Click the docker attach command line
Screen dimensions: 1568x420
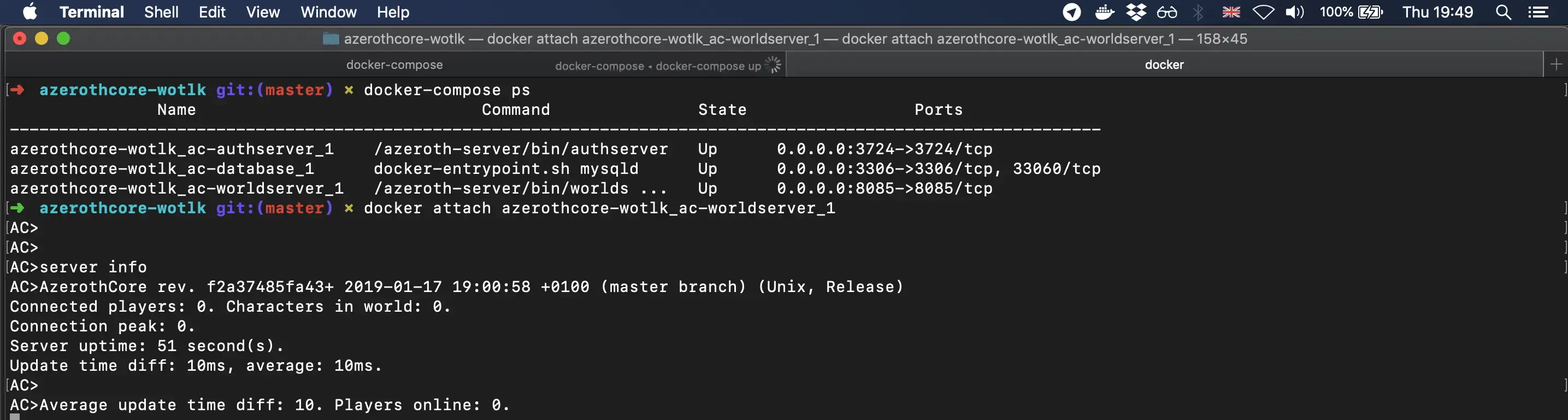tap(599, 208)
